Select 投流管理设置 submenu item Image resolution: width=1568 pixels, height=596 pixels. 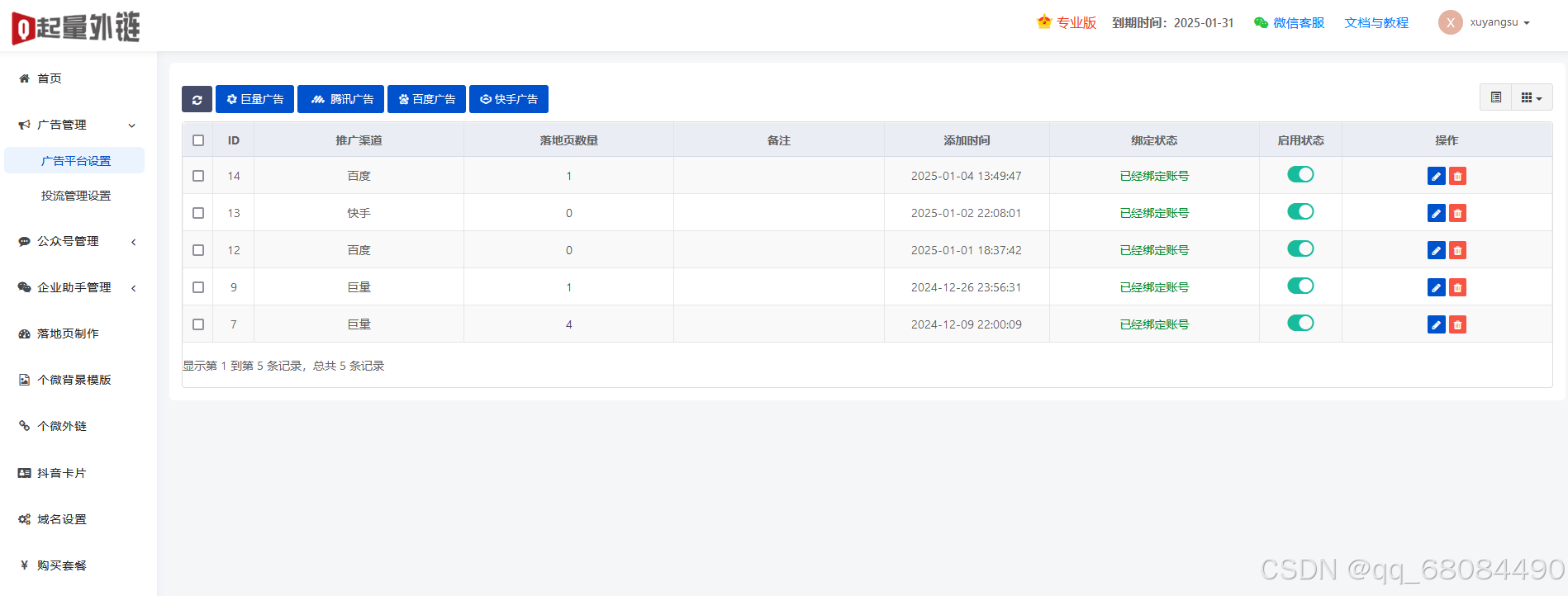tap(74, 196)
